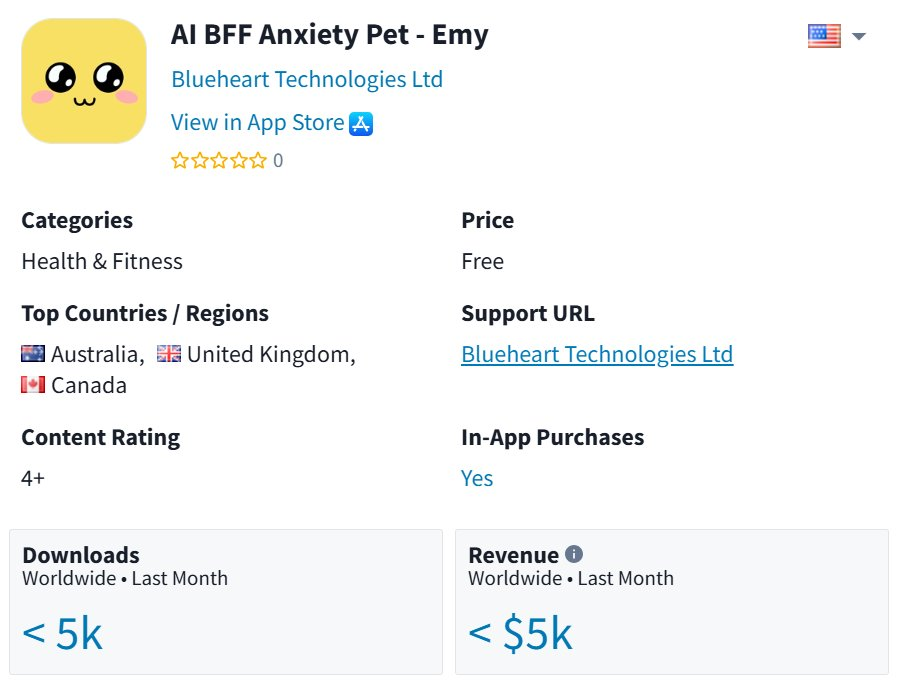Click the Emy yellow app icon

point(84,81)
